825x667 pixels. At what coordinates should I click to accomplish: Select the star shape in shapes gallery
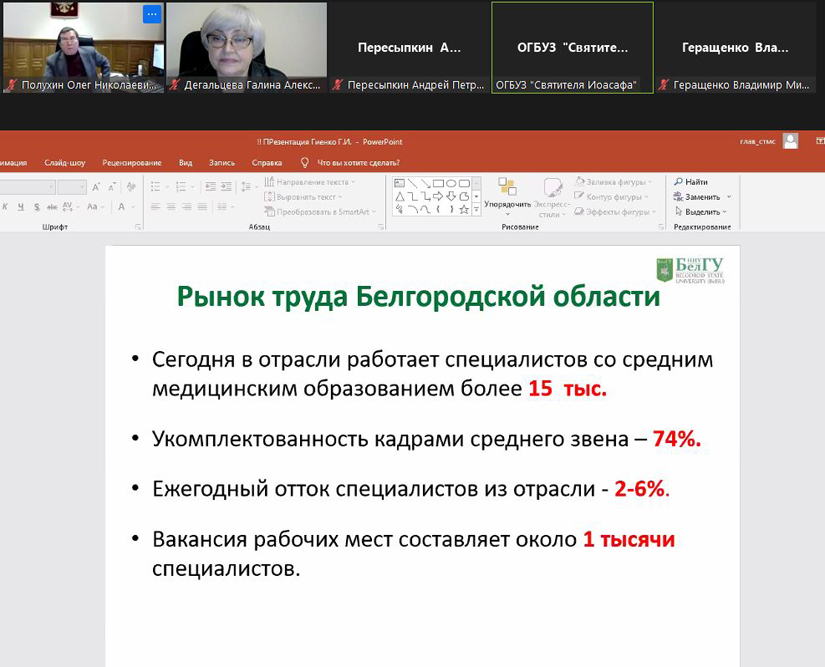pyautogui.click(x=464, y=209)
